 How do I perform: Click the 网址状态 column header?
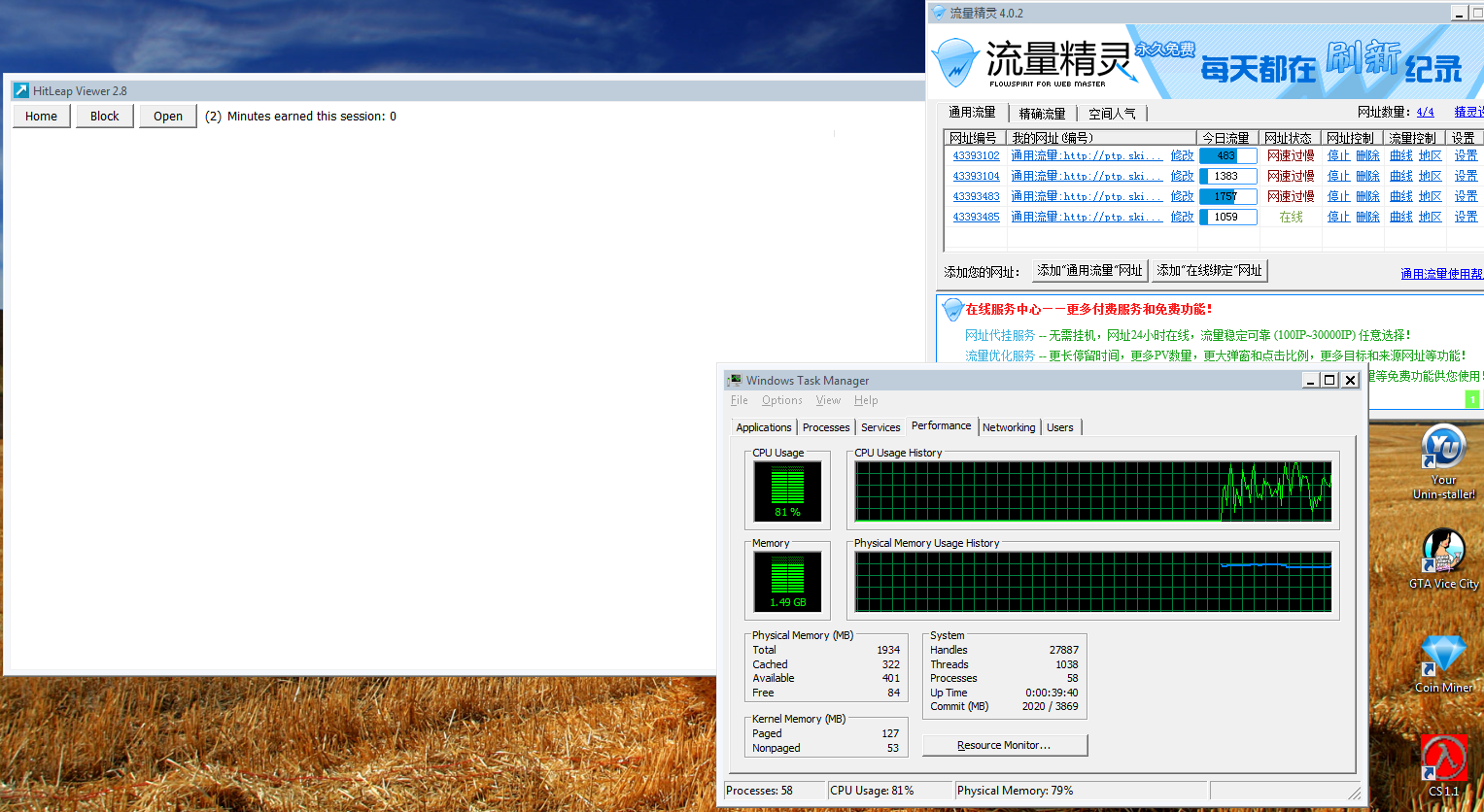(1290, 138)
